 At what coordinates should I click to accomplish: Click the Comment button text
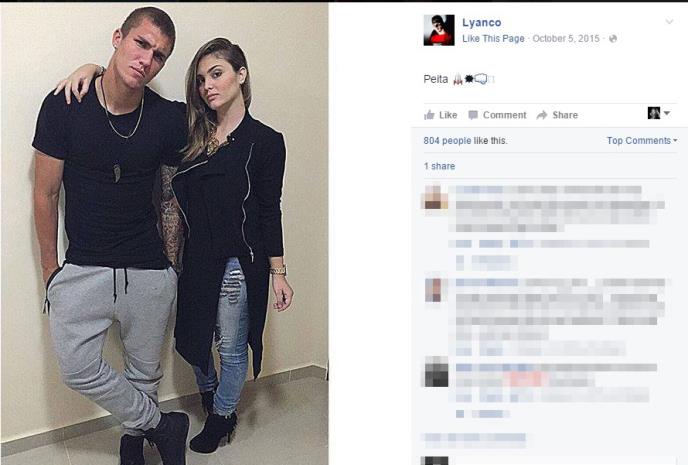pos(505,115)
